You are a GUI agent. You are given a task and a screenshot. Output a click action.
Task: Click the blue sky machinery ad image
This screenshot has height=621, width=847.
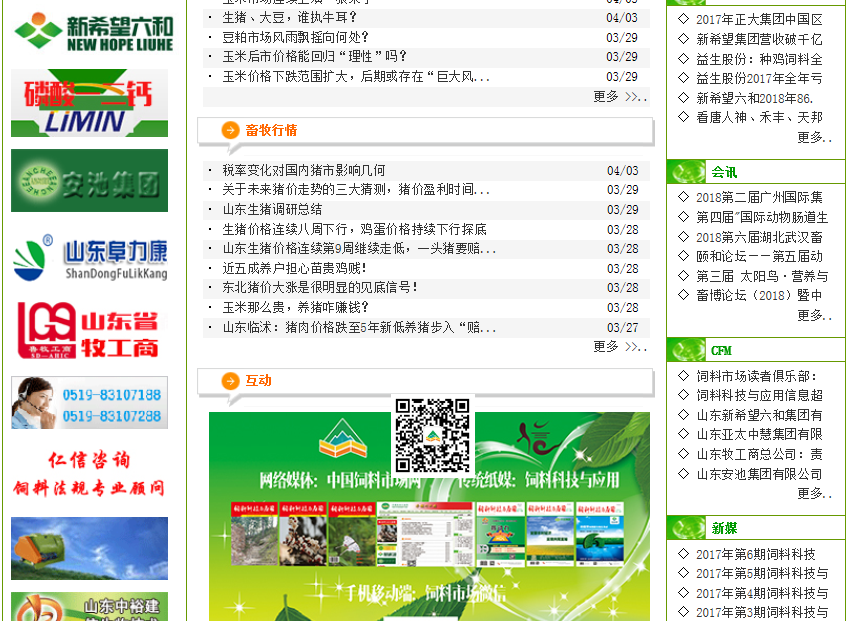[89, 548]
